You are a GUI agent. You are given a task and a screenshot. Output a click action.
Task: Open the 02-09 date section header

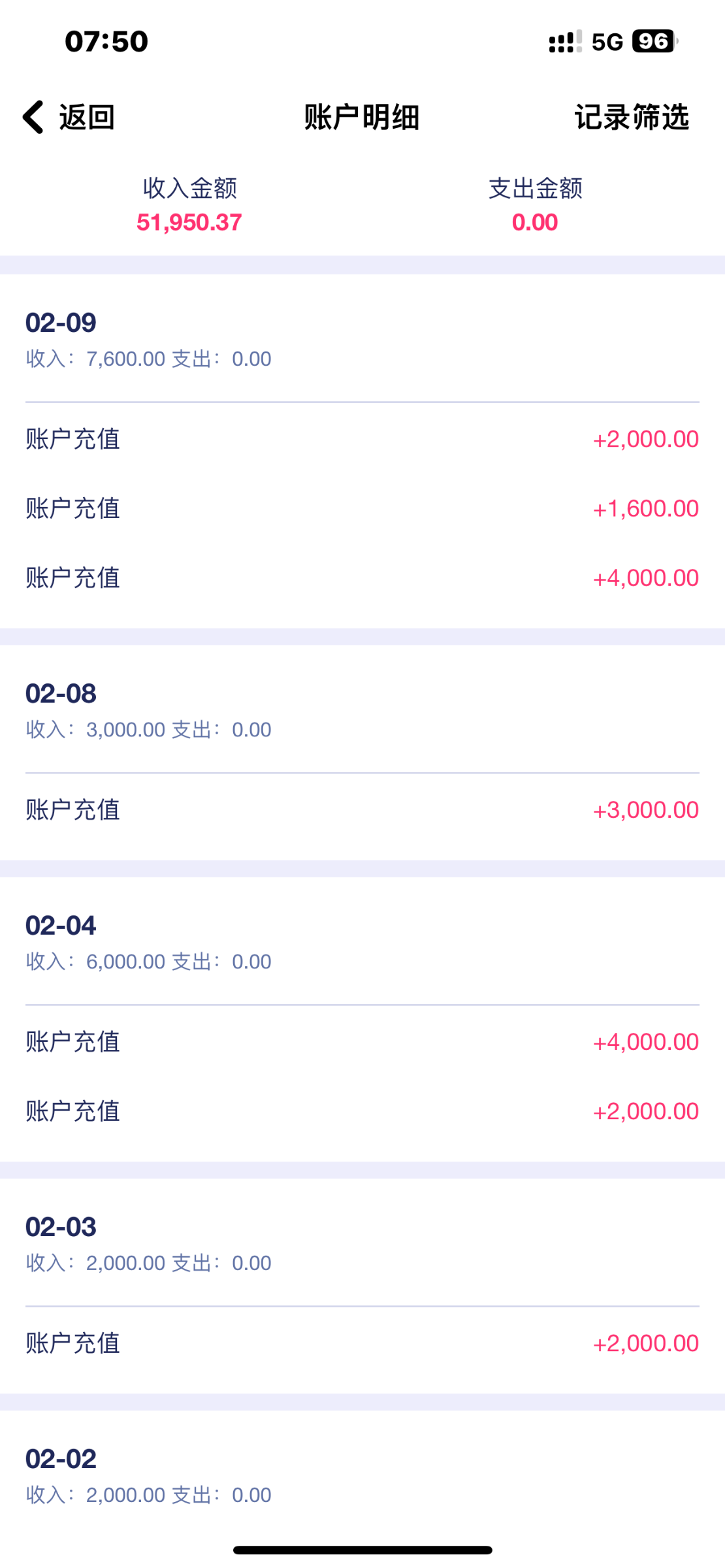(x=61, y=323)
